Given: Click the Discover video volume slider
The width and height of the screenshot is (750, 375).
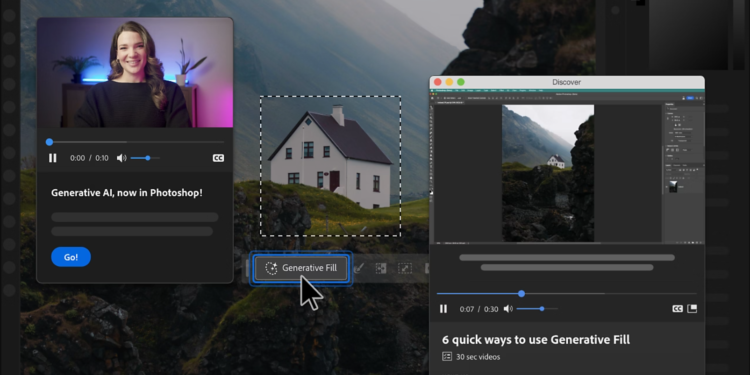Looking at the screenshot, I should [x=537, y=309].
